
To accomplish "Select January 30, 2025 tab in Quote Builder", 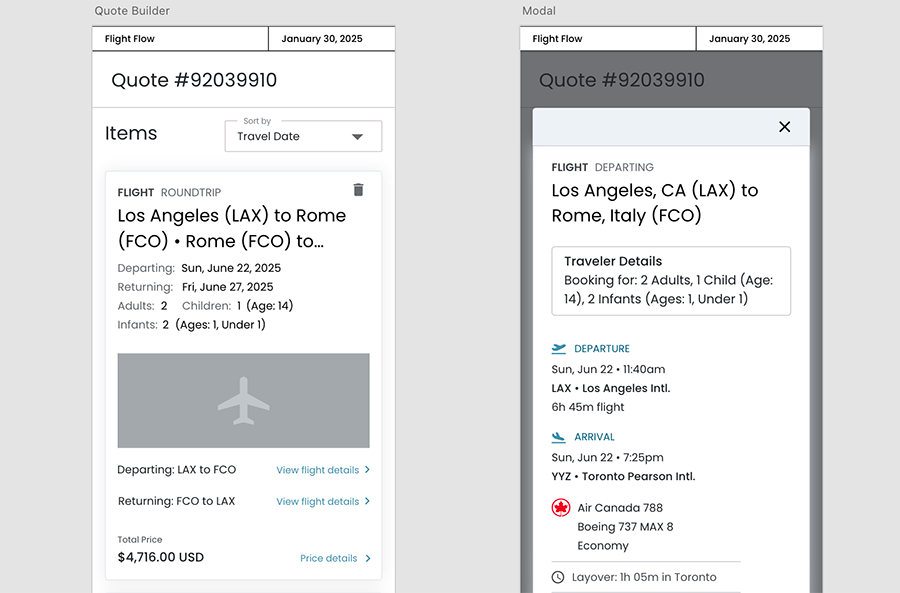I will click(322, 39).
